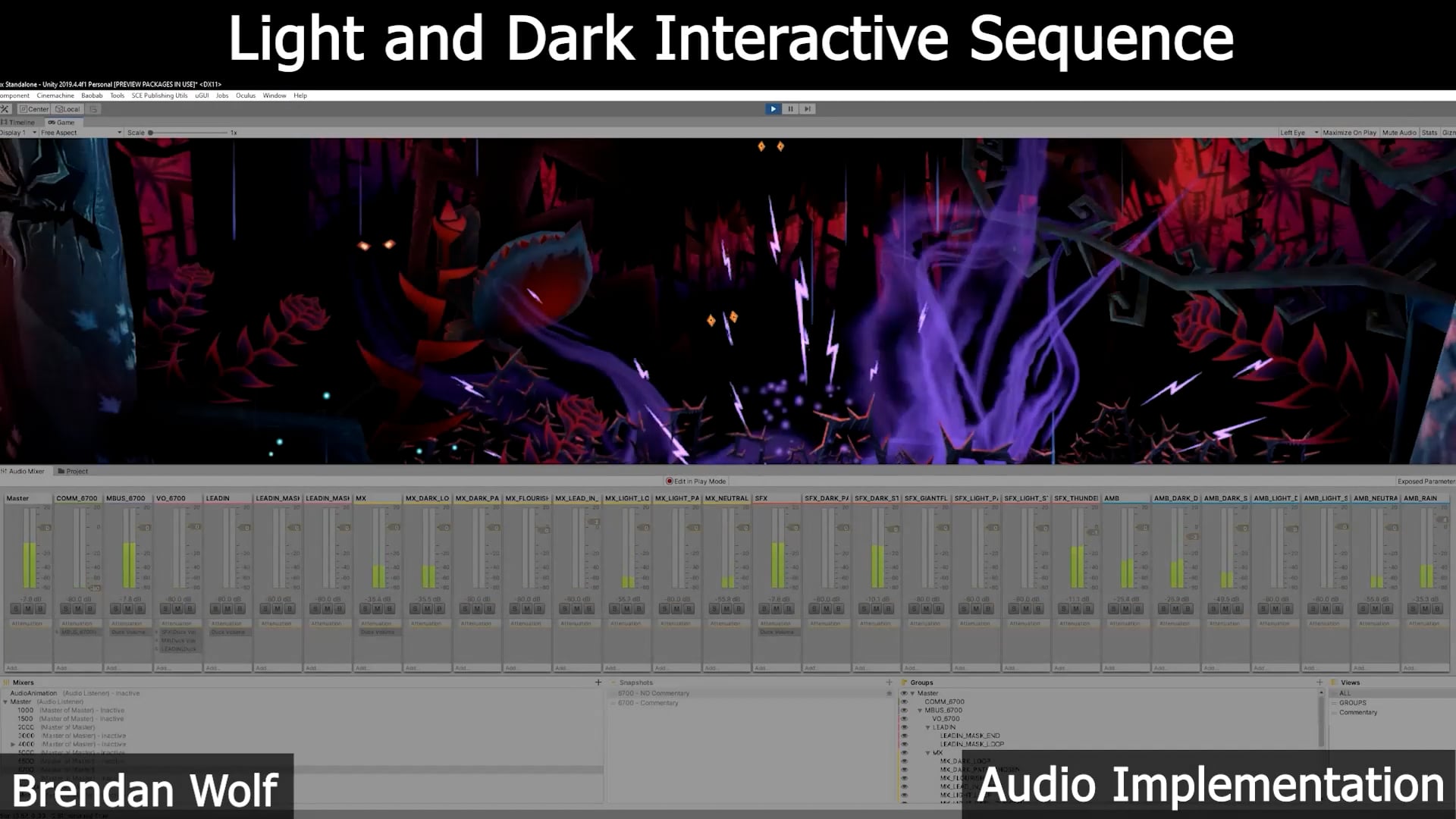The height and width of the screenshot is (819, 1456).
Task: Click the Game view Scale slider
Action: (188, 133)
